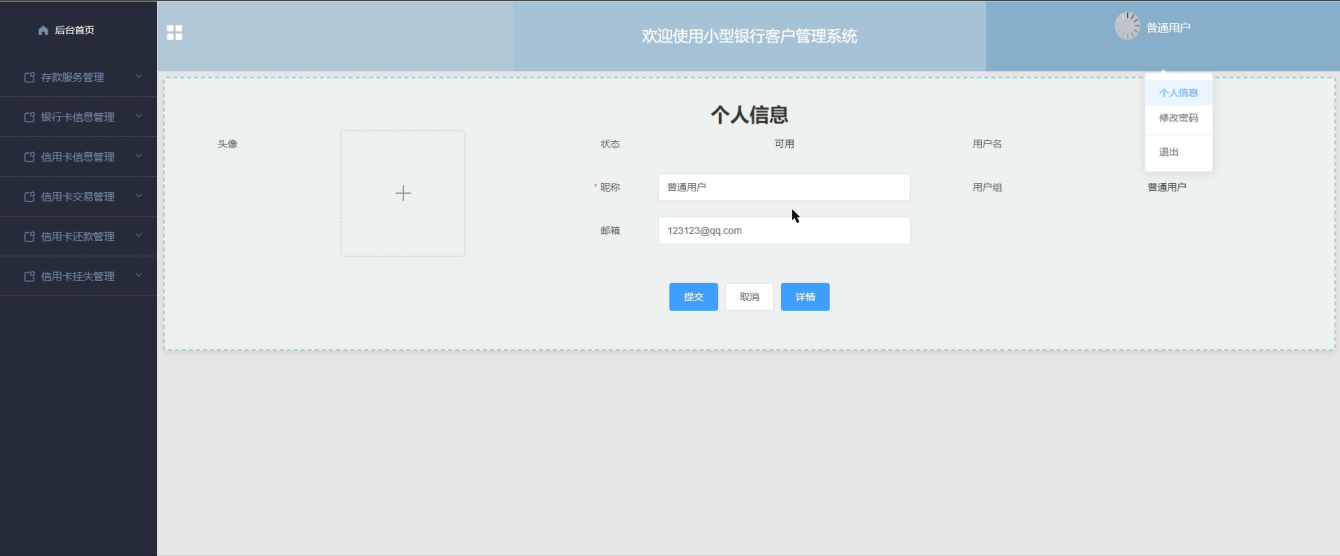Click the avatar upload box

tap(403, 193)
